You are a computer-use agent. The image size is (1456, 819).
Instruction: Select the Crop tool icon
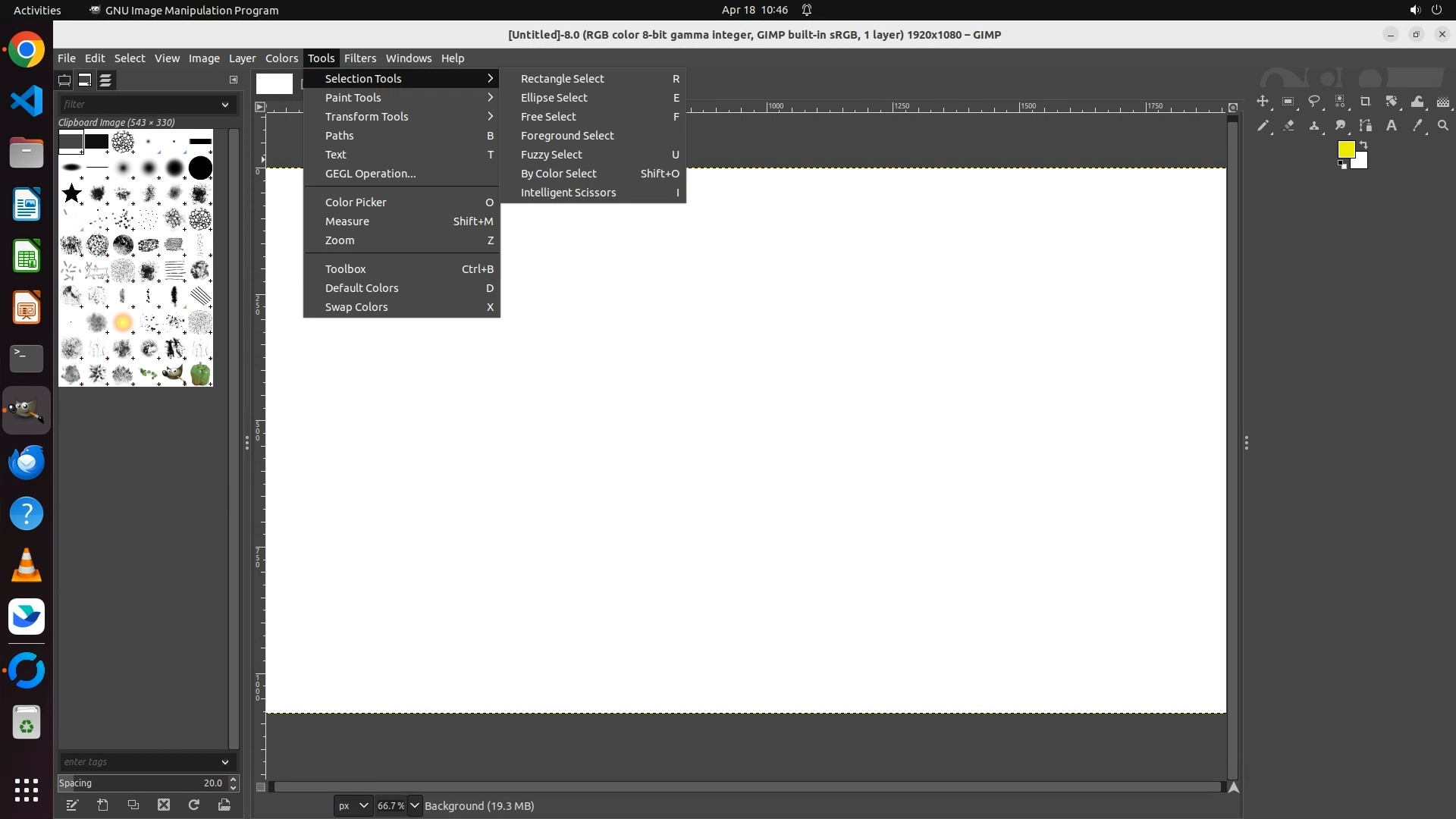coord(1366,102)
